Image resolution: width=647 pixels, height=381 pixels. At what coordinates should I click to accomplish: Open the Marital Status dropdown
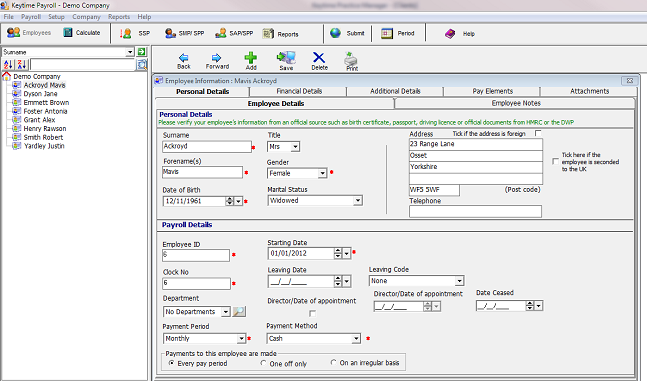tap(358, 201)
